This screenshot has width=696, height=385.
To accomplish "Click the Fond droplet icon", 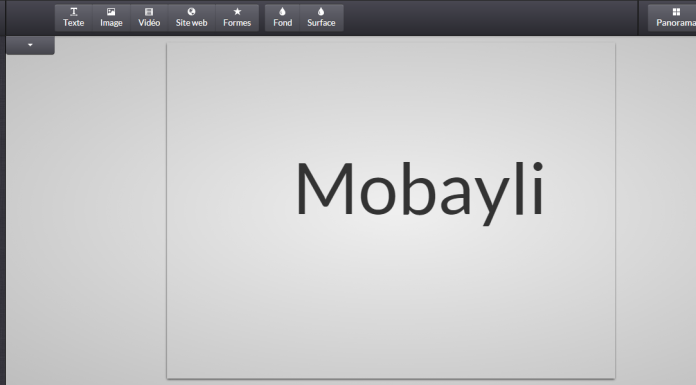I will [x=282, y=12].
